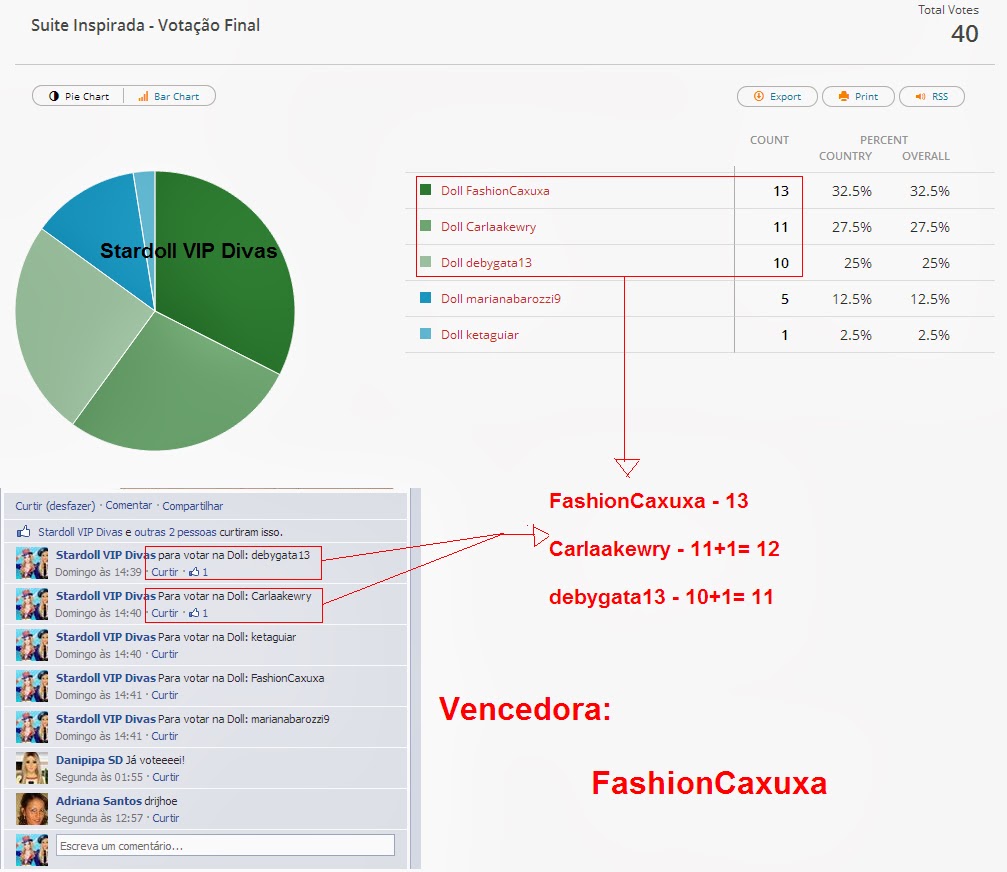The width and height of the screenshot is (1007, 872).
Task: Click the blue marianabarozzi9 legend swatch
Action: click(425, 297)
